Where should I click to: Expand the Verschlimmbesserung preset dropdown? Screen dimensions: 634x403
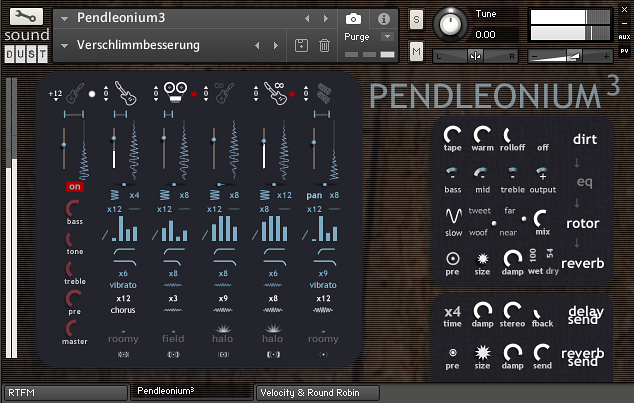[x=64, y=46]
